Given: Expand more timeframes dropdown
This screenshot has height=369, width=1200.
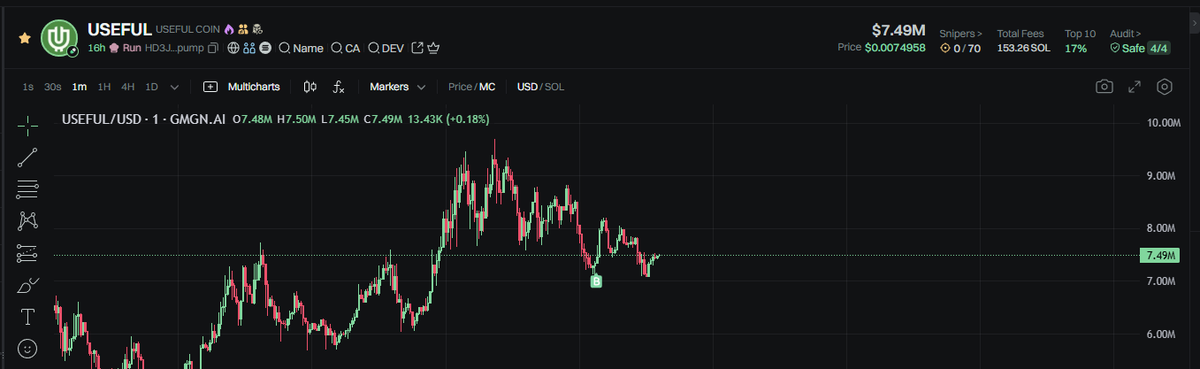Looking at the screenshot, I should (175, 87).
